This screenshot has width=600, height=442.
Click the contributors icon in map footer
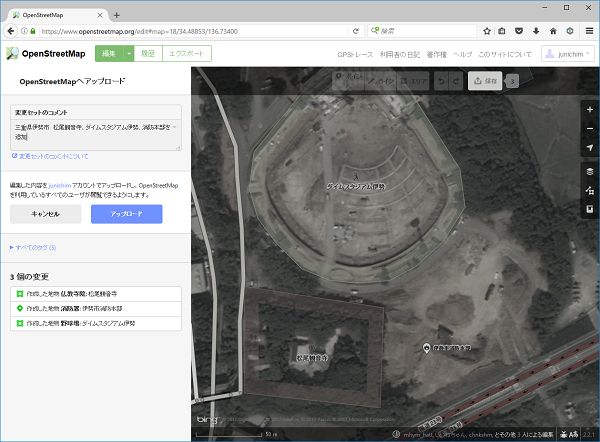pyautogui.click(x=396, y=434)
